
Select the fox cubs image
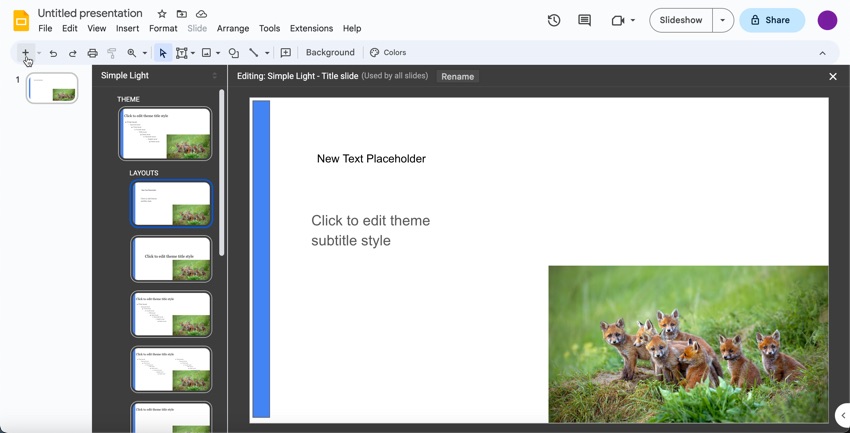coord(688,344)
